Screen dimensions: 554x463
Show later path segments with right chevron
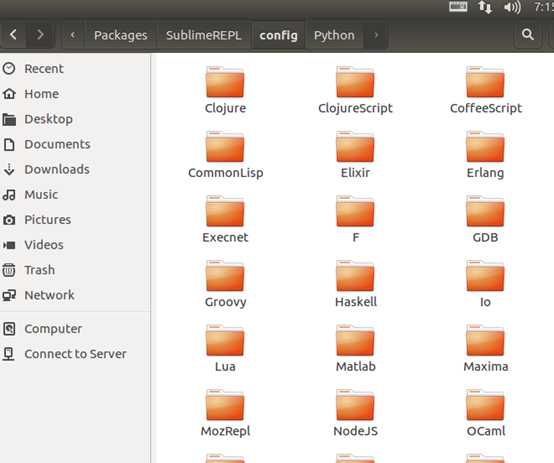pos(376,35)
